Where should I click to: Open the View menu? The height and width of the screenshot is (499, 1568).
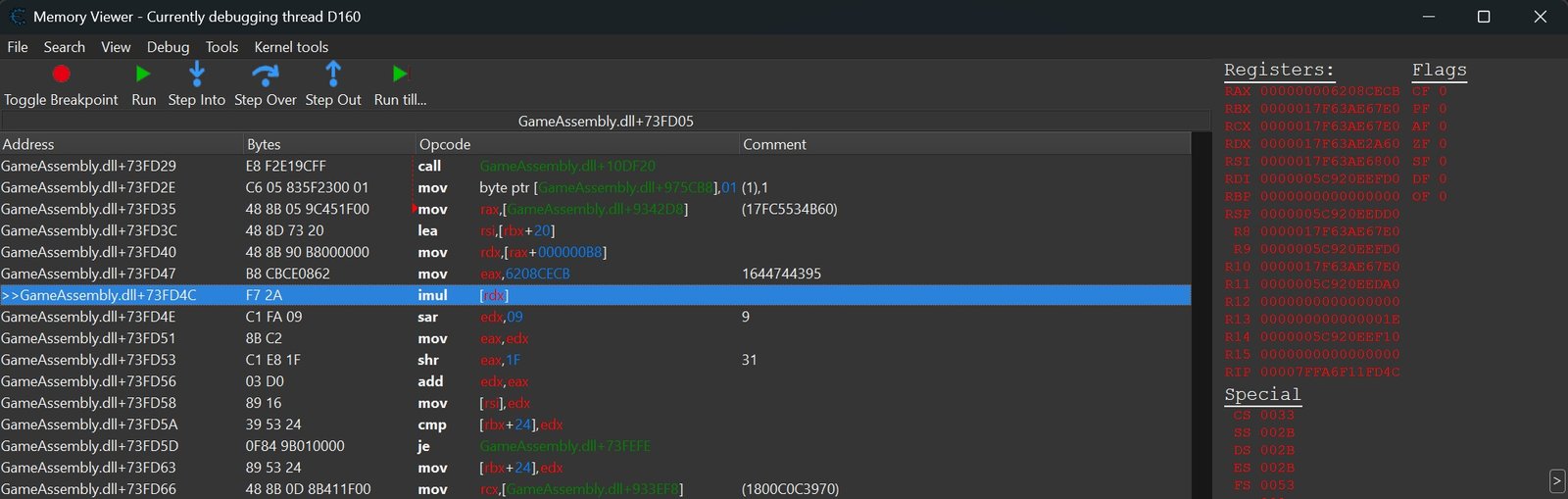[x=116, y=47]
